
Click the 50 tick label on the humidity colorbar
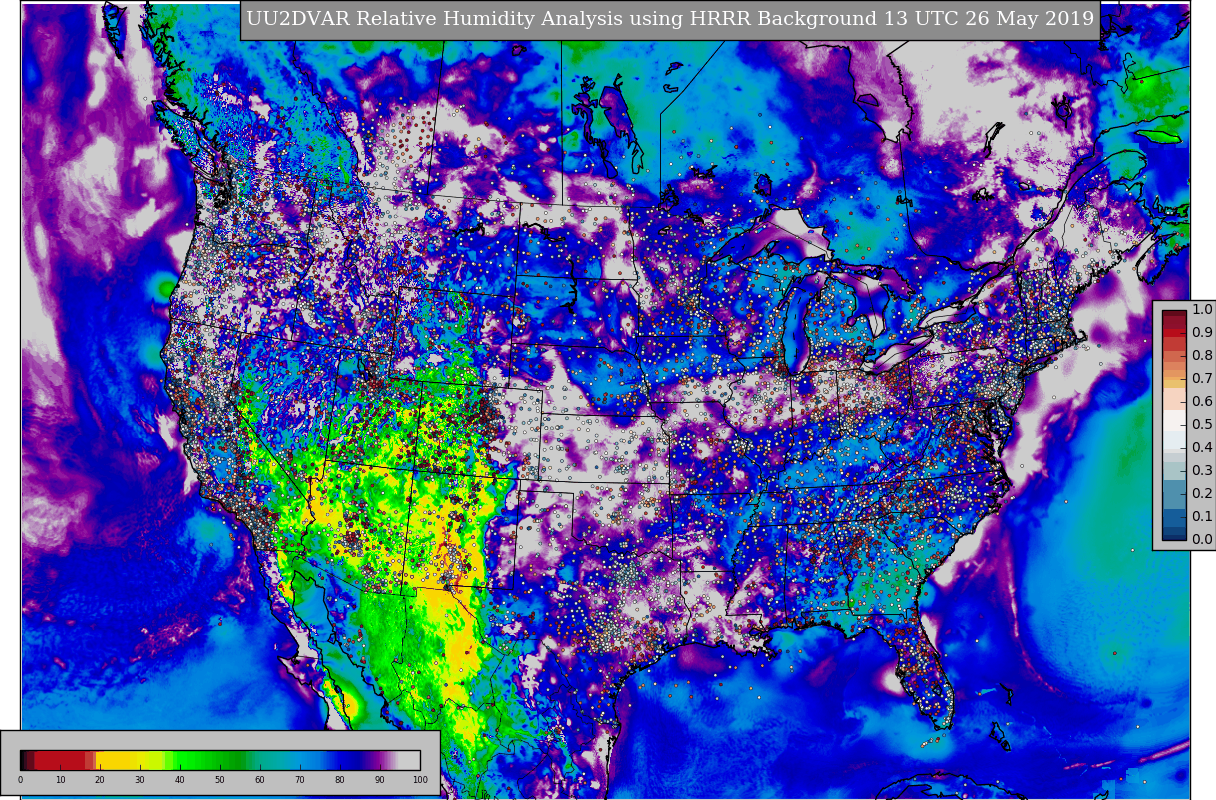(x=220, y=780)
